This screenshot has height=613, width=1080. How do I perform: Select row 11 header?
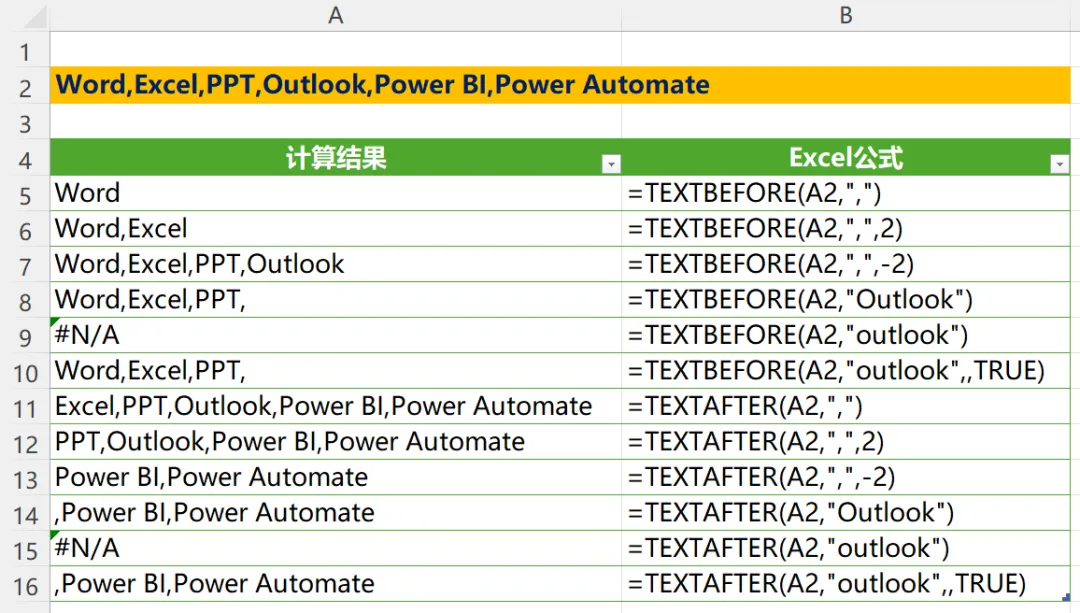point(25,409)
